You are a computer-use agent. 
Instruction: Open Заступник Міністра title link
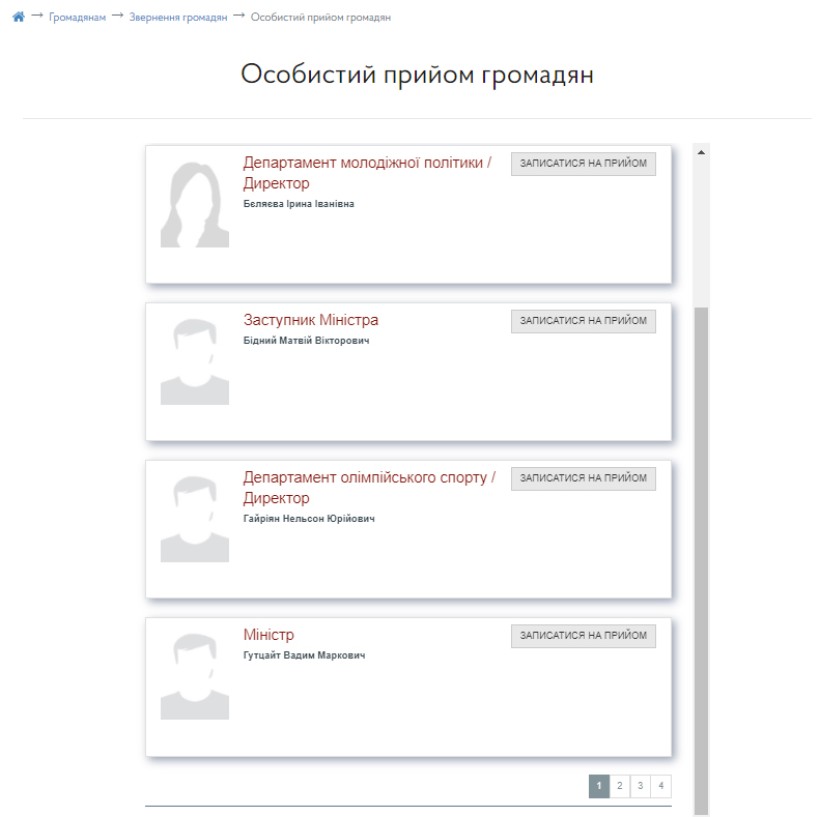point(311,320)
